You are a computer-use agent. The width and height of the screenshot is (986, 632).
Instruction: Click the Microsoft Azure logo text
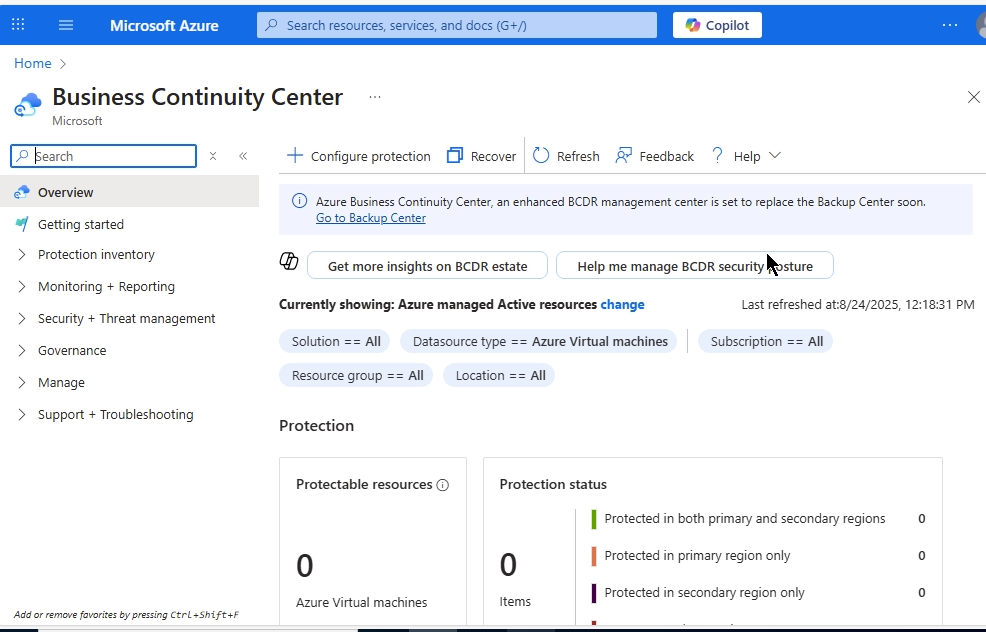pyautogui.click(x=164, y=25)
